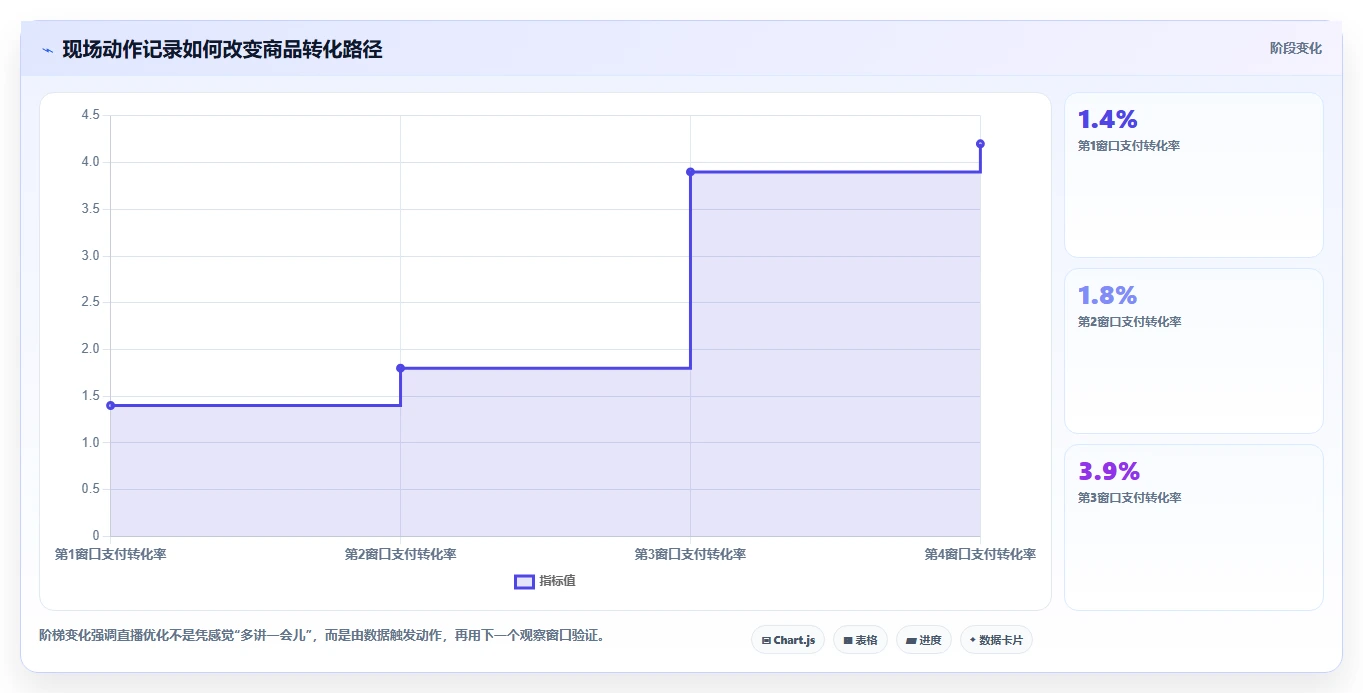Image resolution: width=1363 pixels, height=693 pixels.
Task: Click the 进度 tag
Action: tap(924, 640)
